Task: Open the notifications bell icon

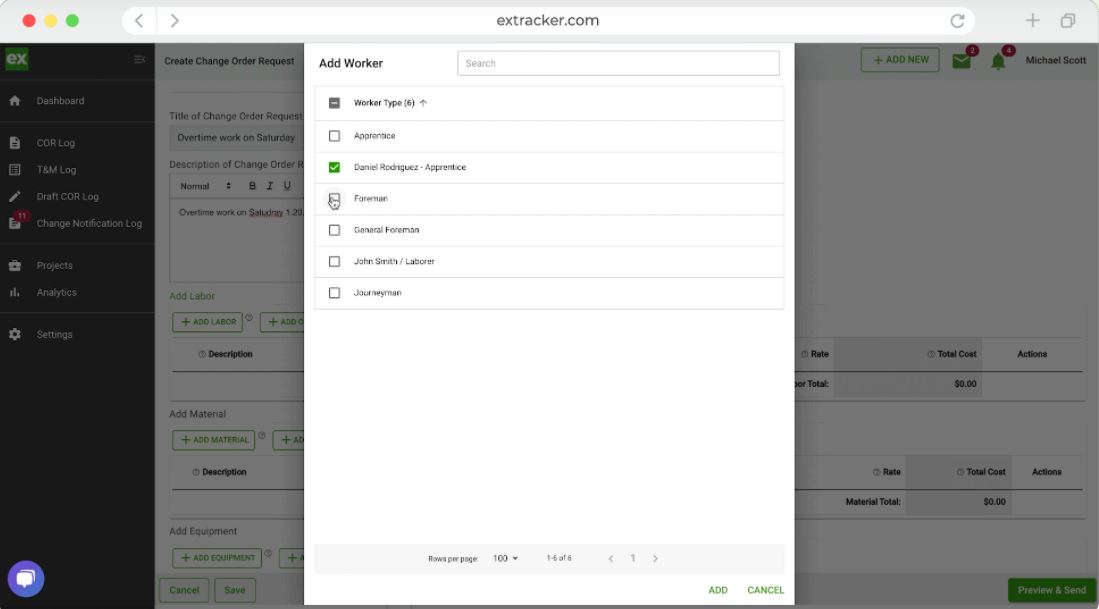Action: (998, 61)
